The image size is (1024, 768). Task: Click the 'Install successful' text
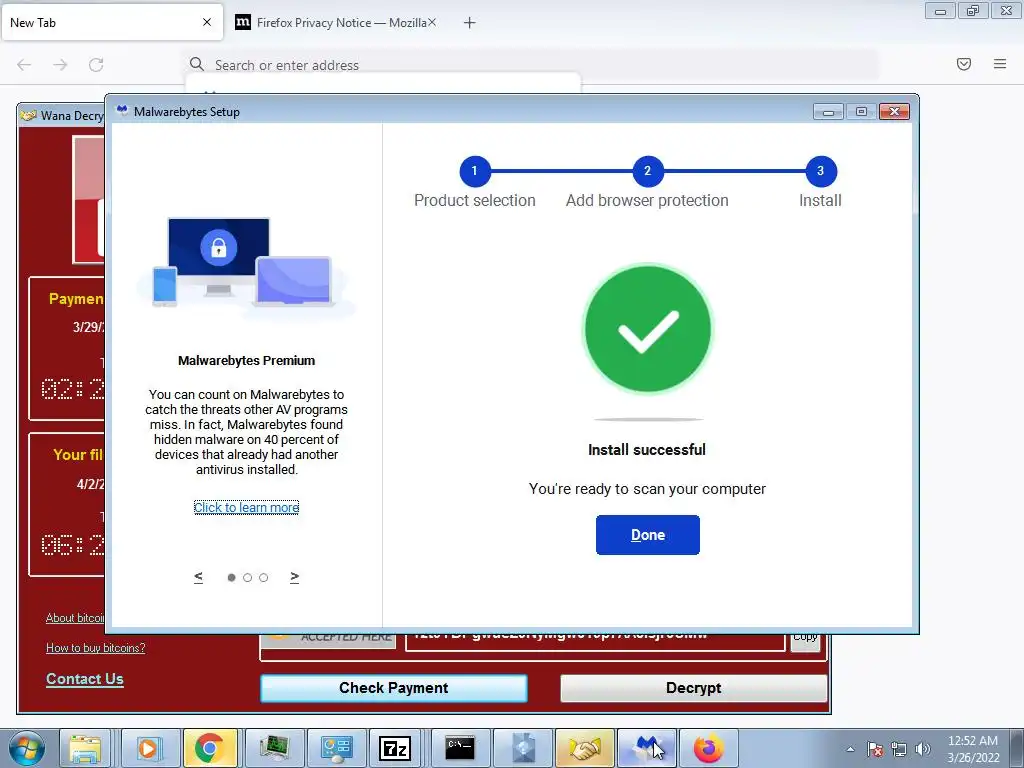pyautogui.click(x=647, y=450)
